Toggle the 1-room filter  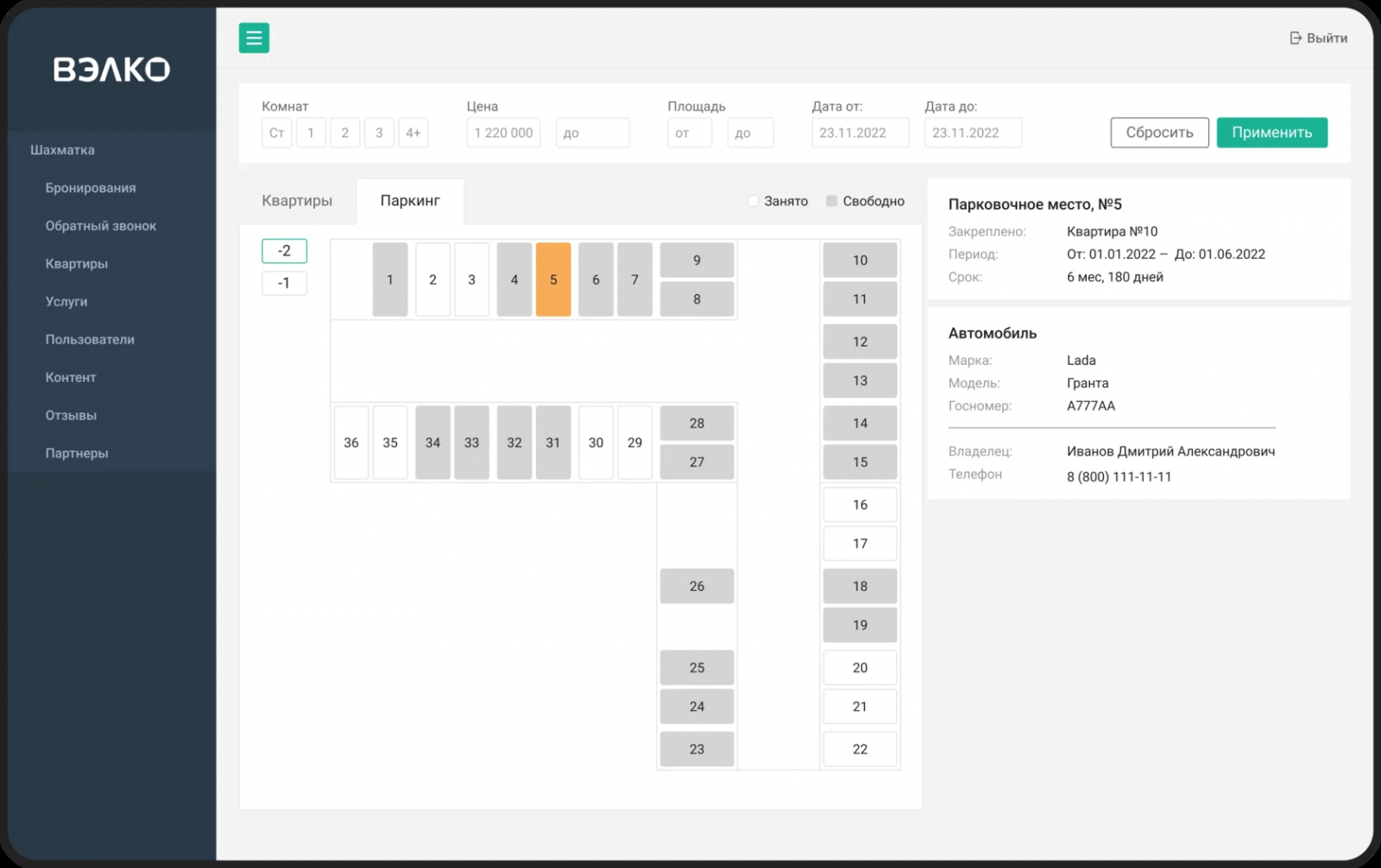pos(311,133)
